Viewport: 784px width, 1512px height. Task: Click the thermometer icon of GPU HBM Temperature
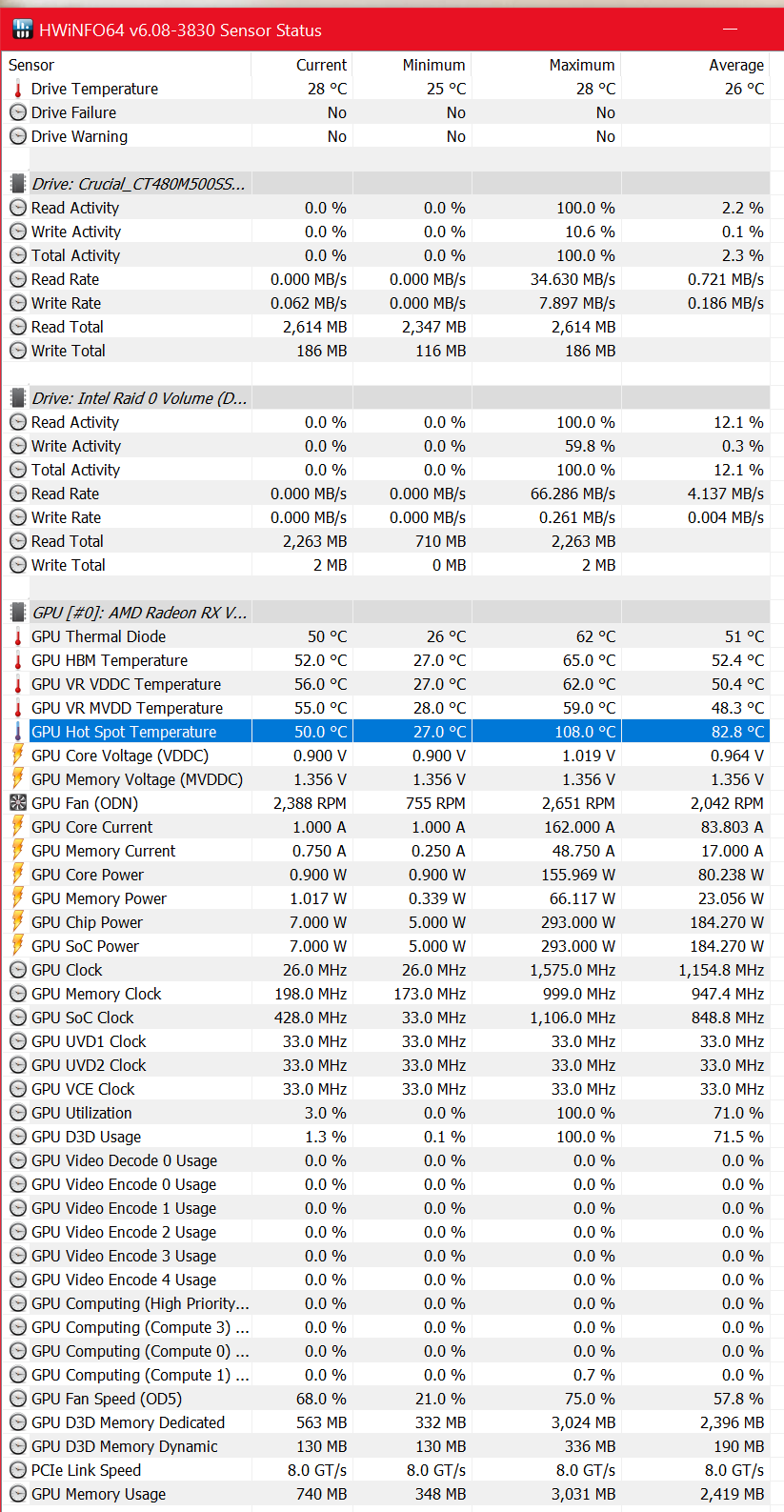(18, 660)
